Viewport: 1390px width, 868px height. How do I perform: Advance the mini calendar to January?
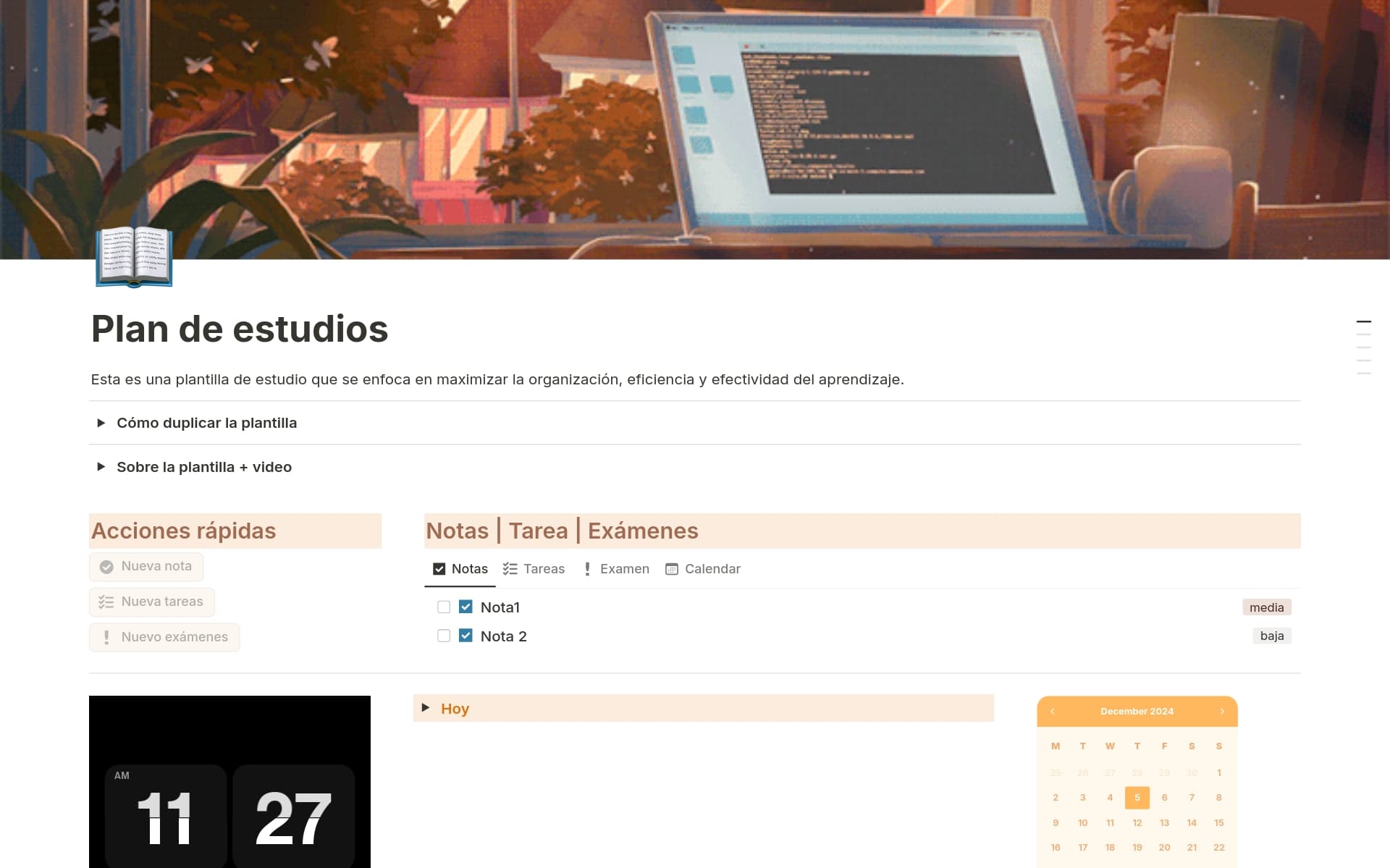(1222, 712)
